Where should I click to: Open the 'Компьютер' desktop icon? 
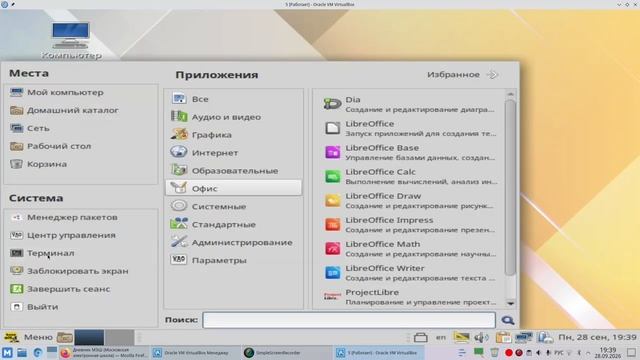(71, 40)
